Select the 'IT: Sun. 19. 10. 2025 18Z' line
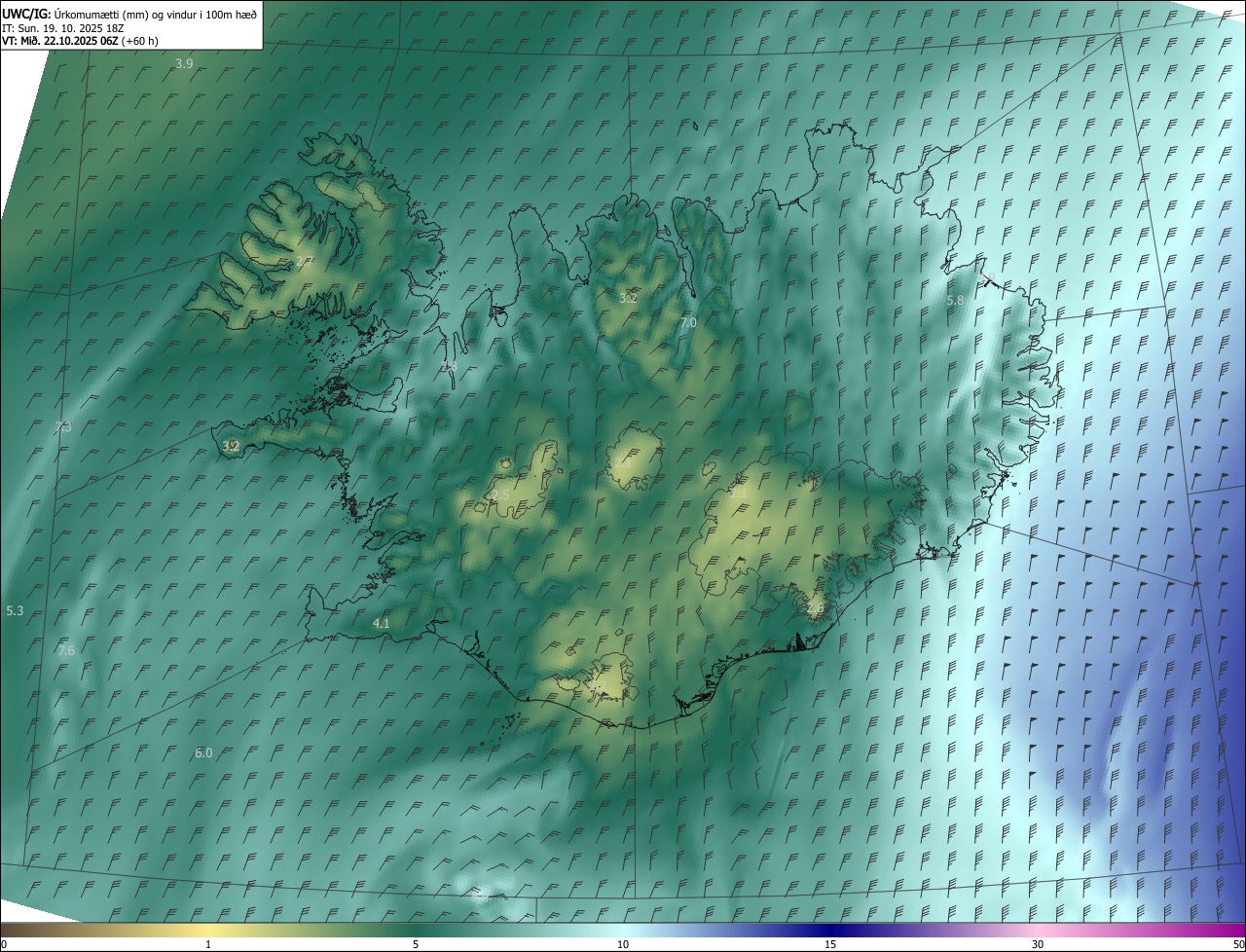This screenshot has width=1246, height=952. coord(62,27)
